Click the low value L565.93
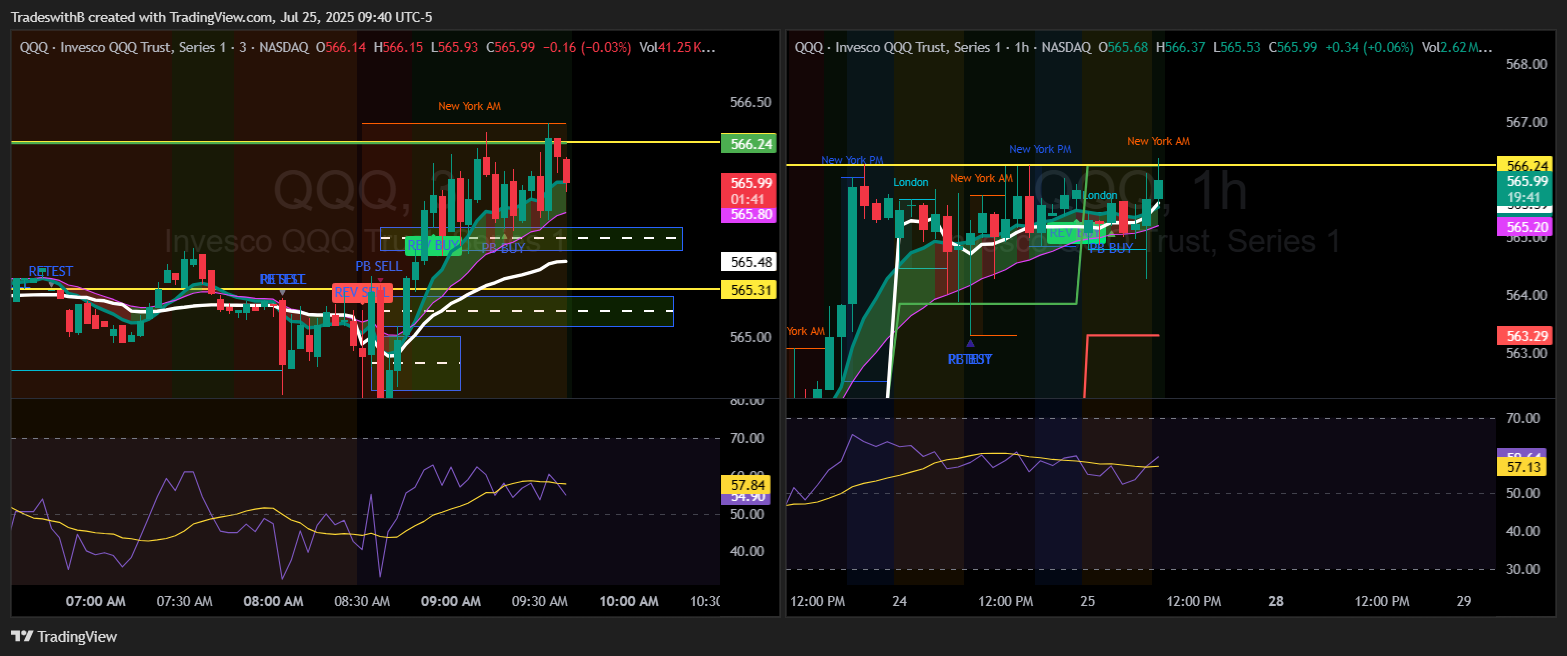Screen dimensions: 1567x656 [x=454, y=47]
